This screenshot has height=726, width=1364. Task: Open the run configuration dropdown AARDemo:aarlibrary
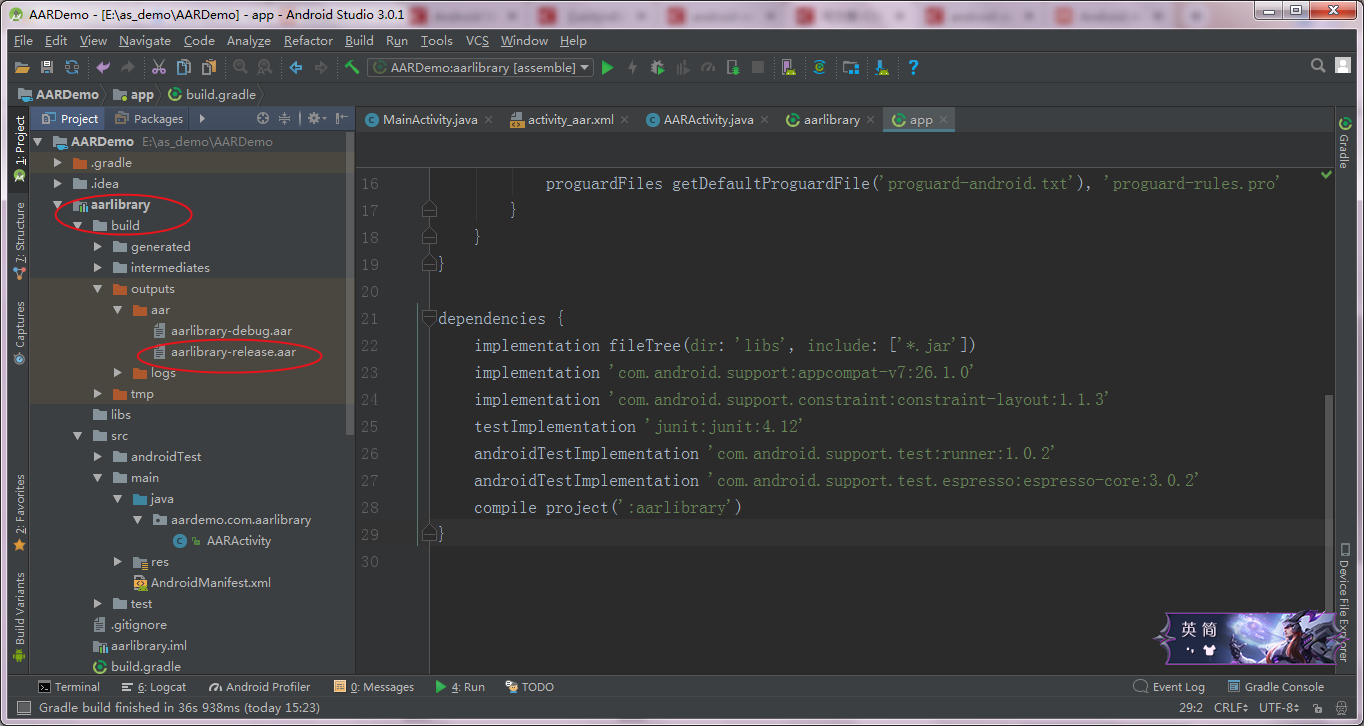478,67
